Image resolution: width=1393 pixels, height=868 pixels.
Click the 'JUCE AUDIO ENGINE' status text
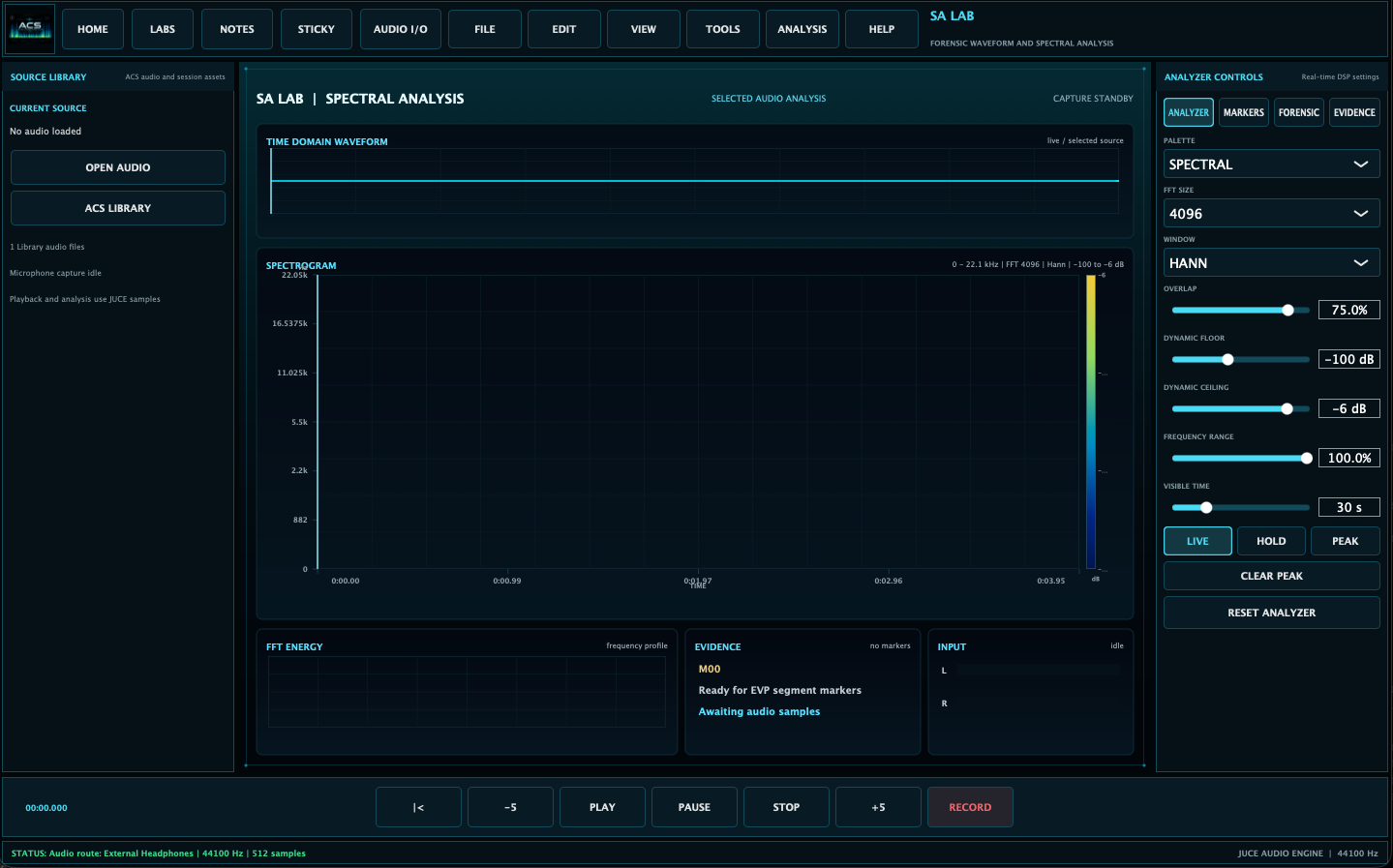click(x=1280, y=853)
